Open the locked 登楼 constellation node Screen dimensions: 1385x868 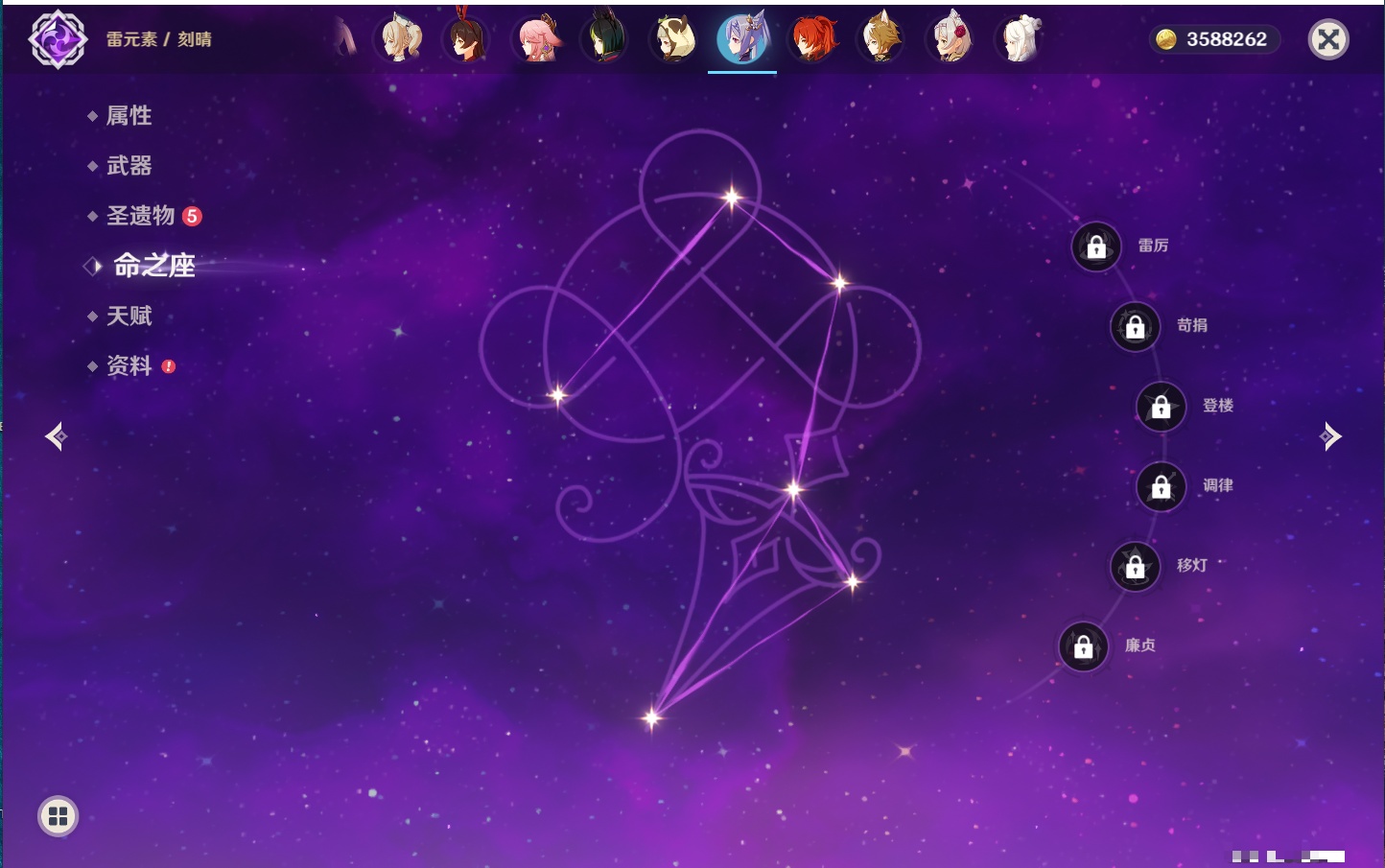click(1162, 407)
